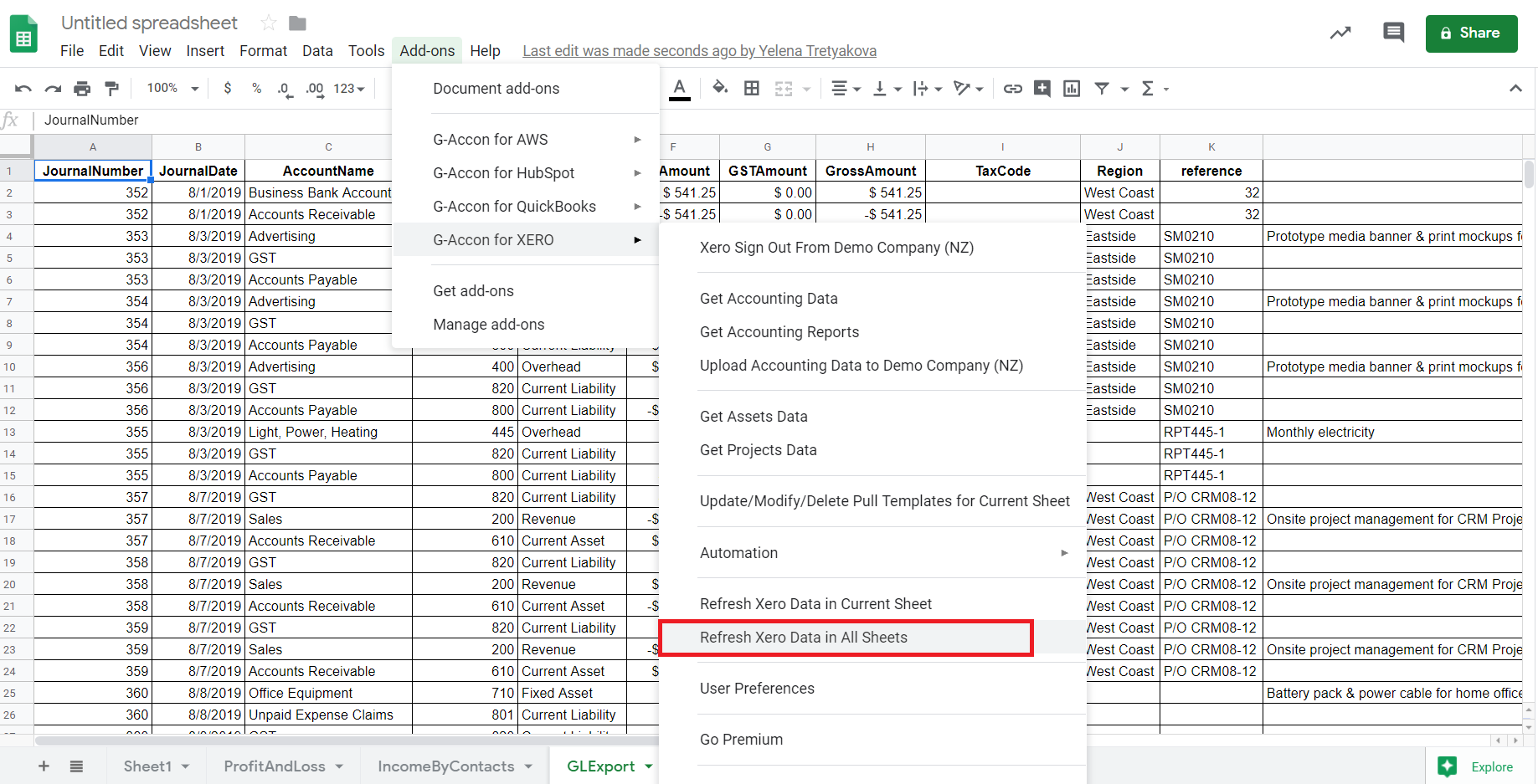
Task: Click the Monthly electricity cell
Action: pos(1392,432)
